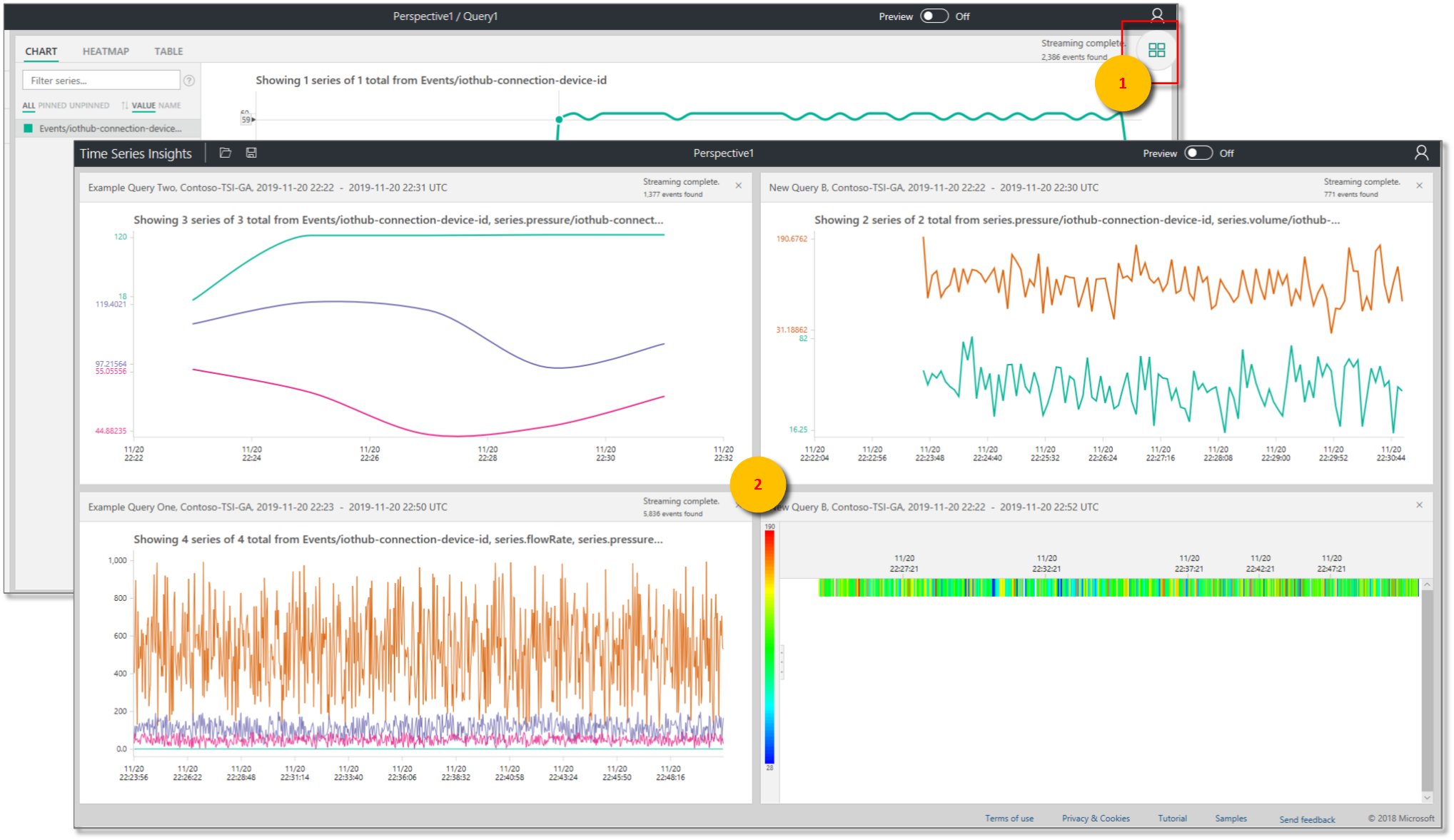Click the Send feedback link
The image size is (1454, 840).
click(1306, 819)
